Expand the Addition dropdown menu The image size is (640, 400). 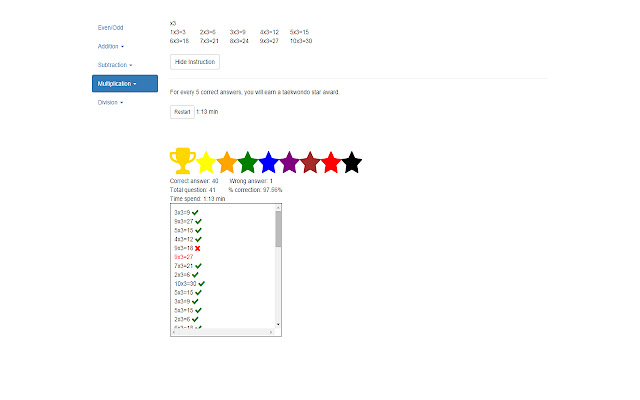[x=111, y=47]
